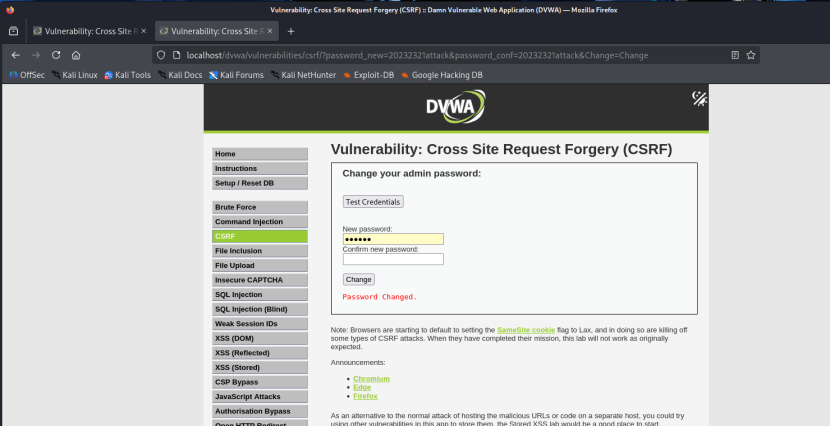Screen dimensions: 830x427
Task: Open Weak Session IDs page
Action: click(260, 324)
